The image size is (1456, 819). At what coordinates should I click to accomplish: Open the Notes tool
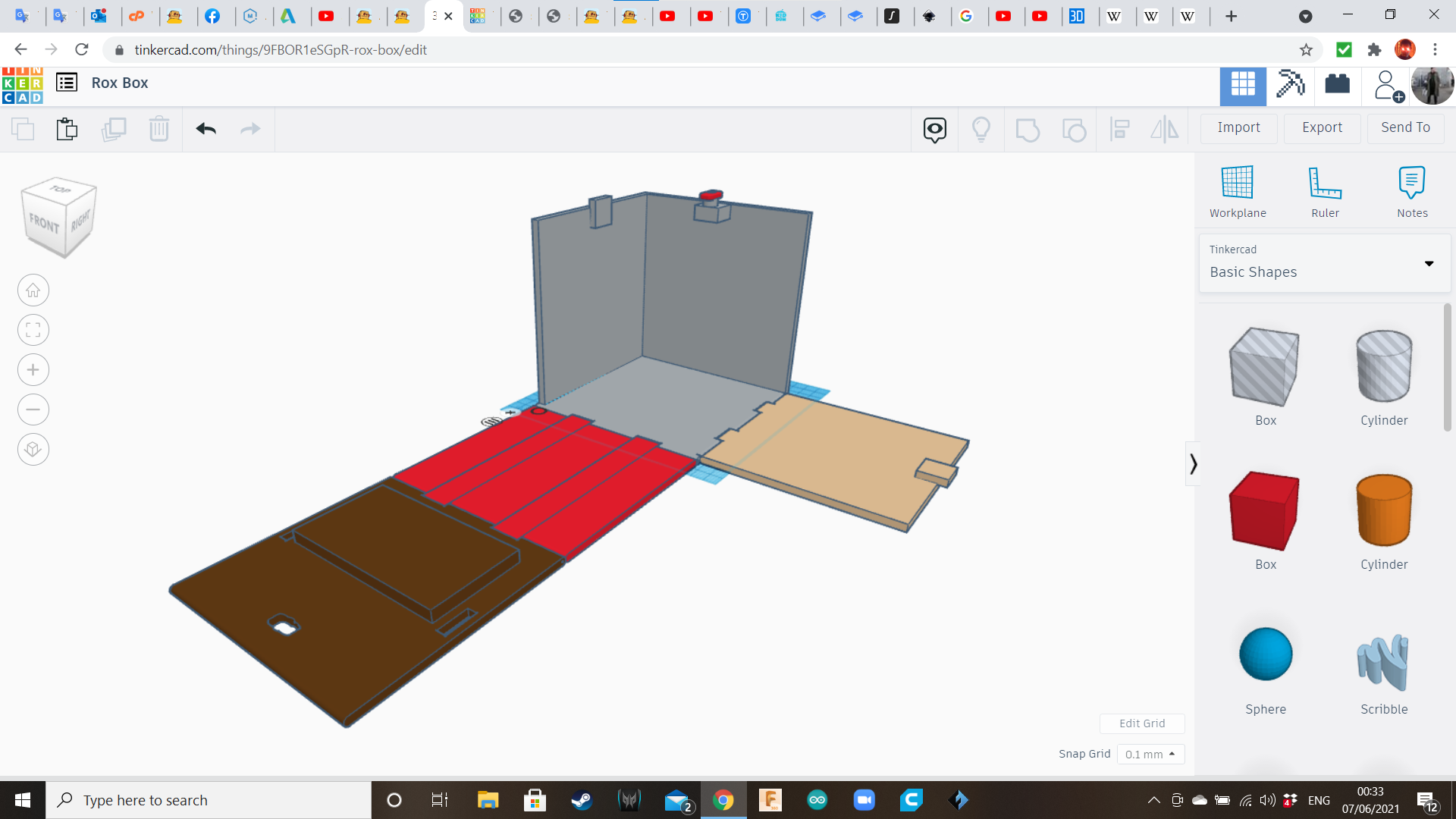[1411, 183]
